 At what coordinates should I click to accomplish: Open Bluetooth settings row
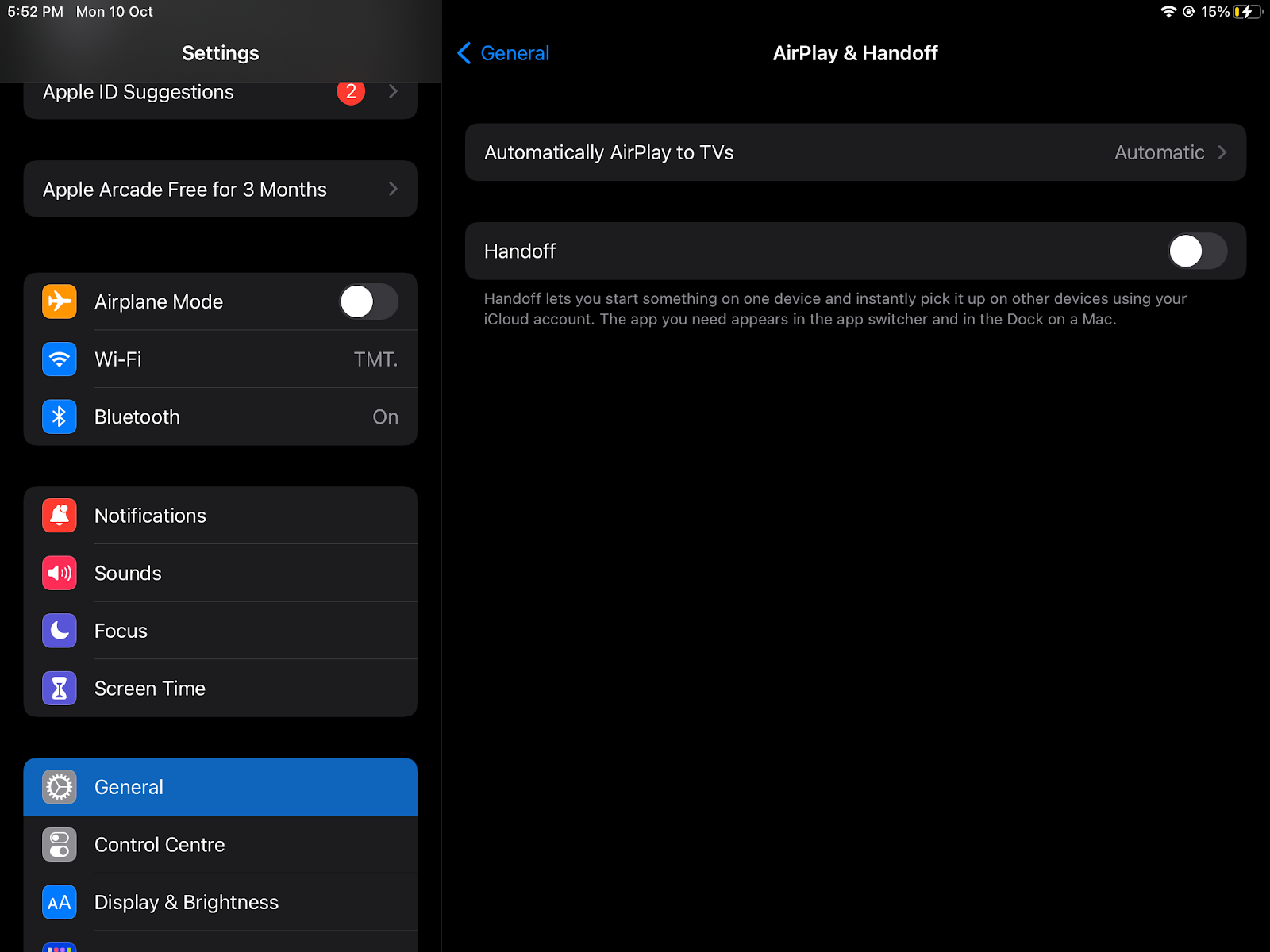(221, 416)
